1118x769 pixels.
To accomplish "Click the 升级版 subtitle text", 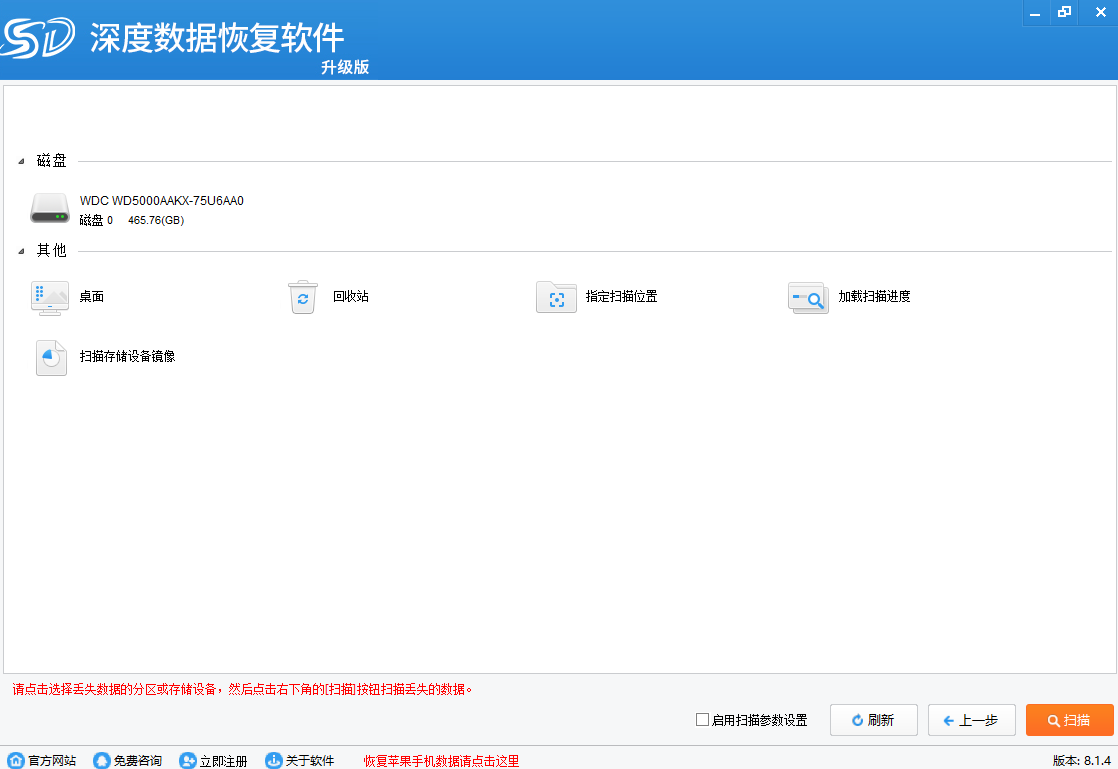I will coord(345,67).
